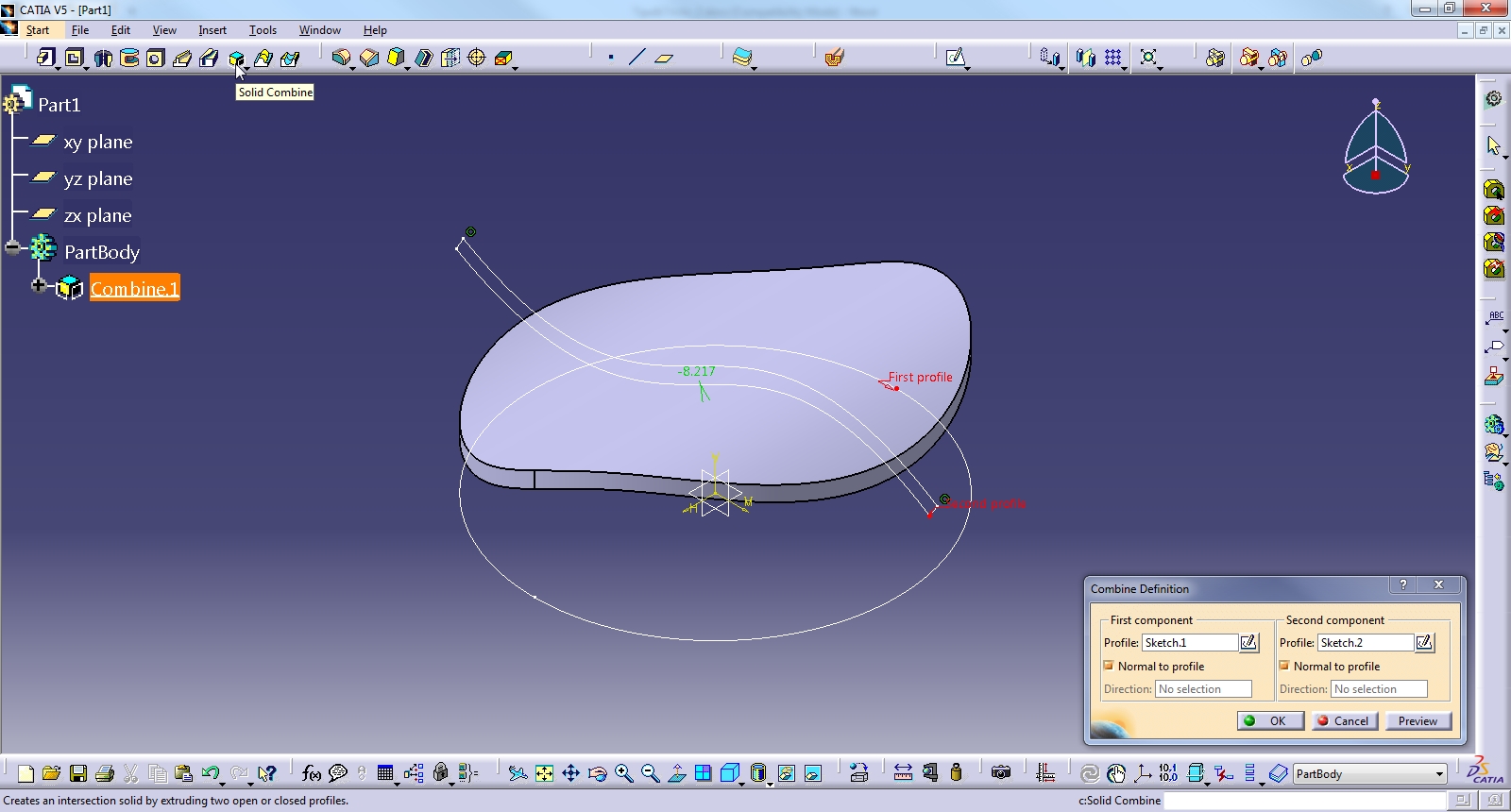Viewport: 1511px width, 812px height.
Task: Select the Shaft tool icon
Action: tap(103, 58)
